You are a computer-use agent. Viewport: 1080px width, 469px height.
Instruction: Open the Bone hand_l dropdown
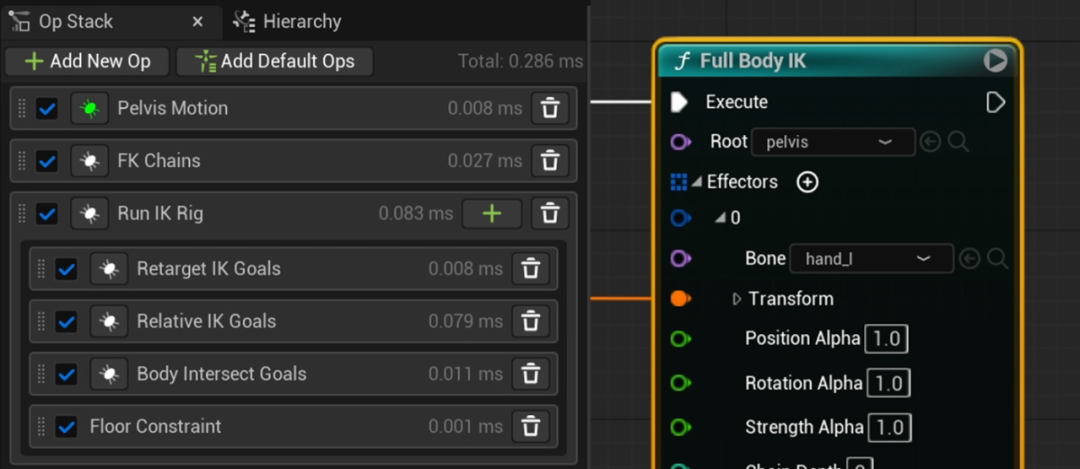click(x=871, y=259)
